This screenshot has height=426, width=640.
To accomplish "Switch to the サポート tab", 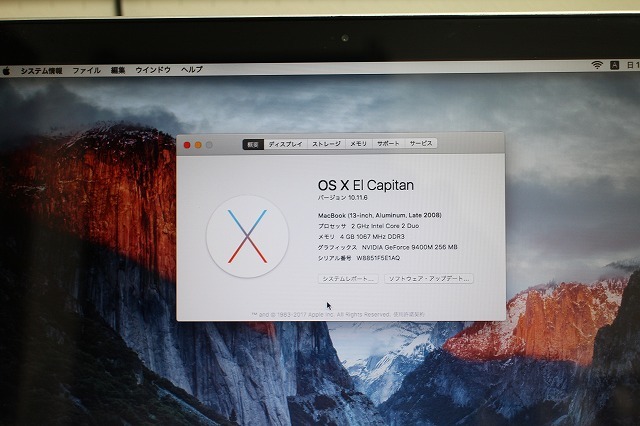I will (x=388, y=143).
